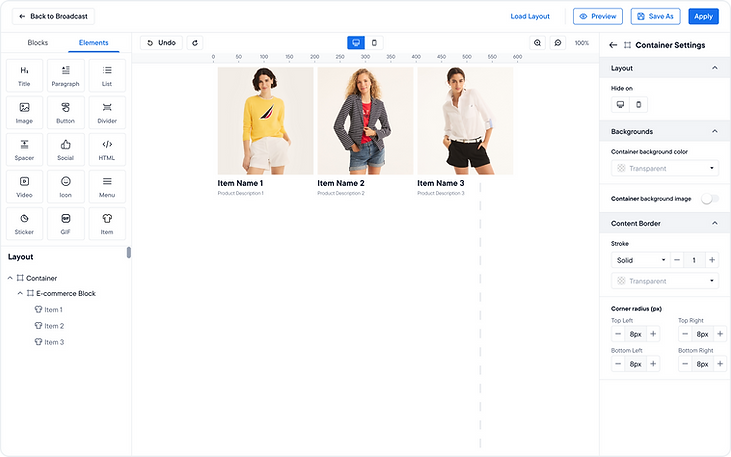Add a Button element
The height and width of the screenshot is (457, 731).
(66, 112)
